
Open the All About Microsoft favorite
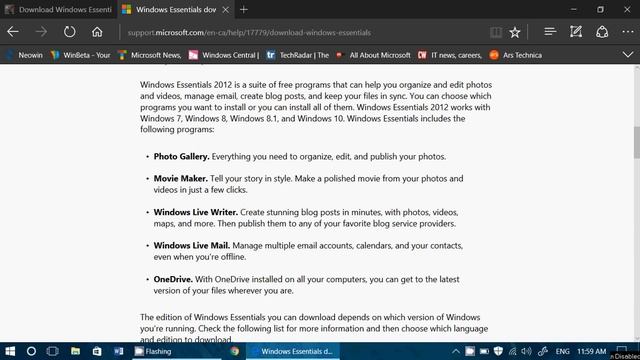(x=373, y=55)
